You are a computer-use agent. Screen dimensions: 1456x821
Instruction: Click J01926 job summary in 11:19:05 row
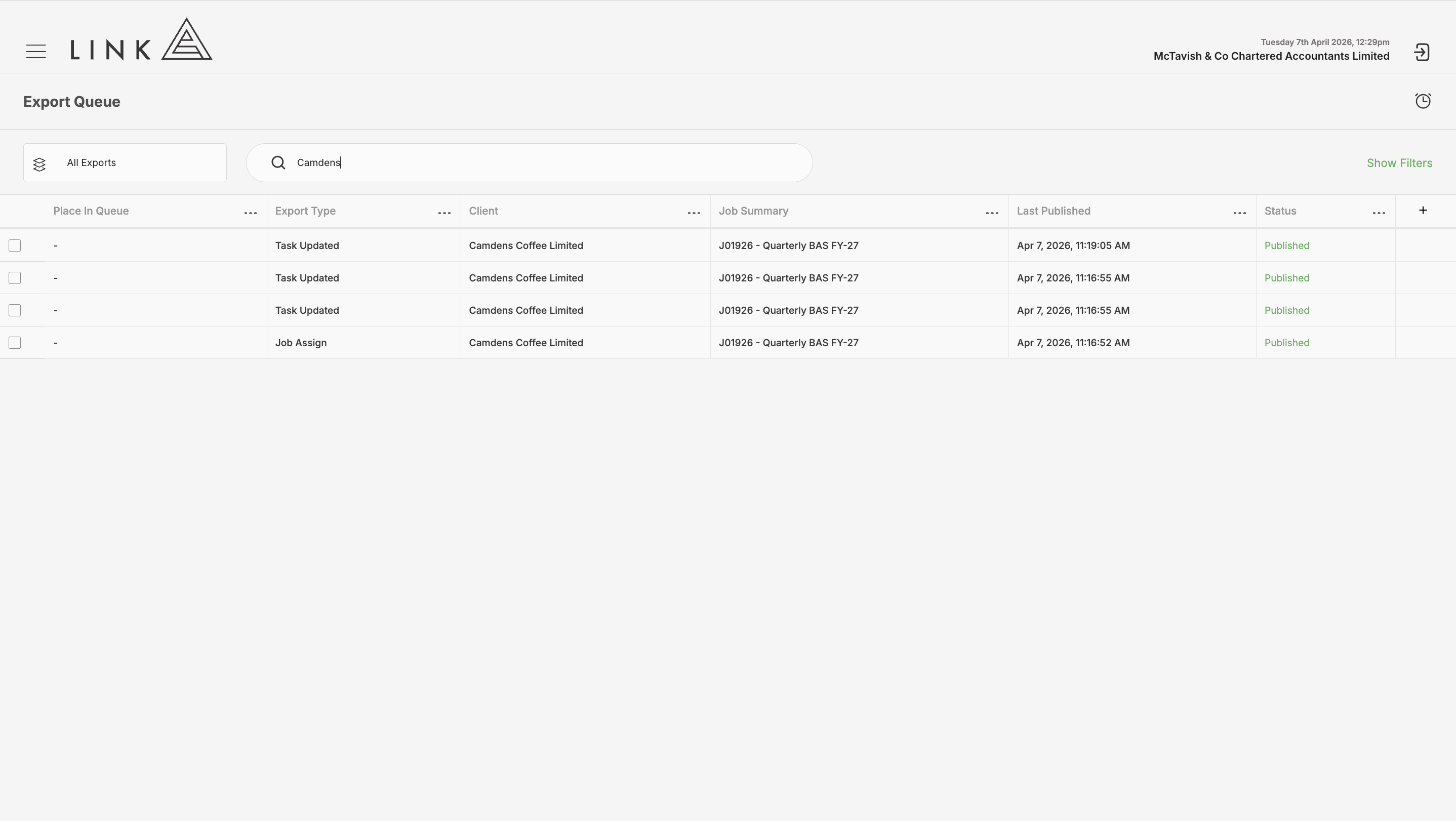788,245
